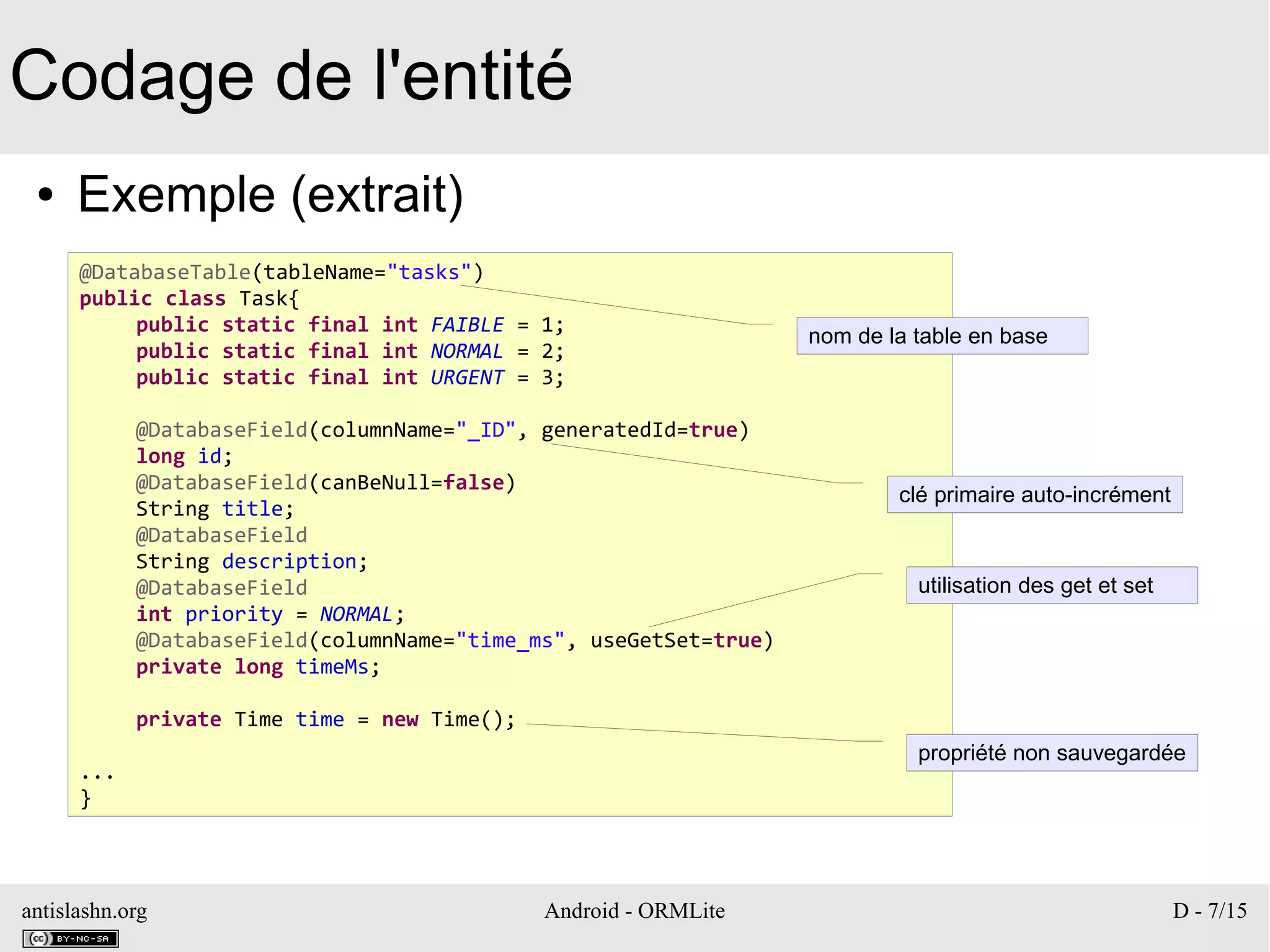Select the NORMAL = 2 constant line

click(x=350, y=351)
